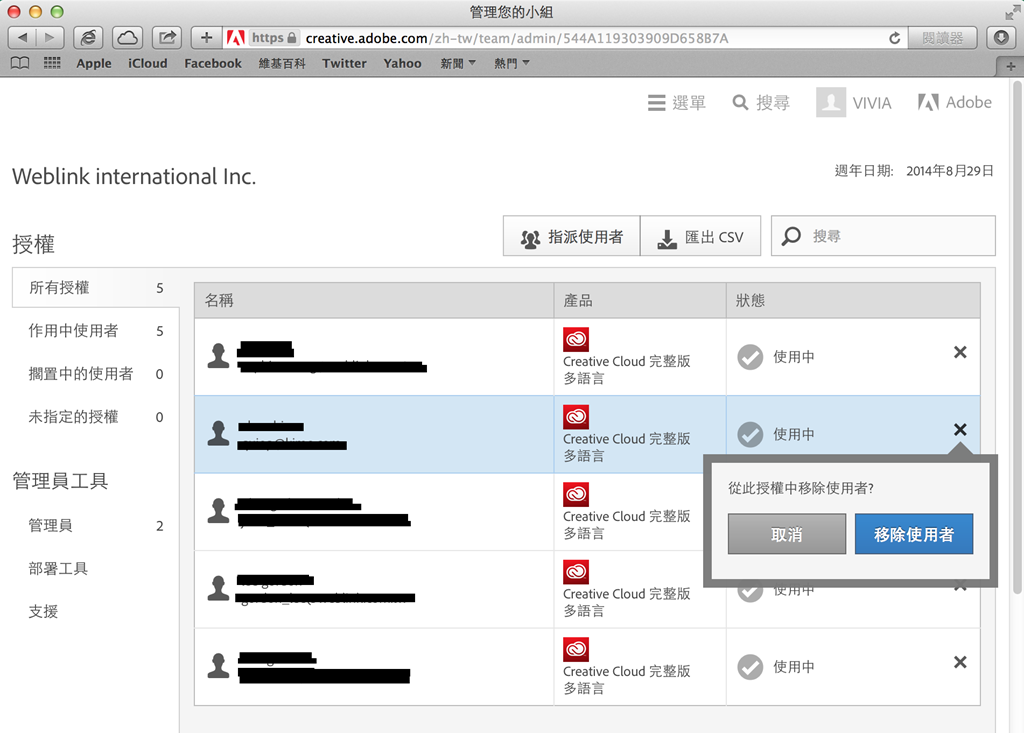
Task: Open the Twitter bookmark
Action: point(344,63)
